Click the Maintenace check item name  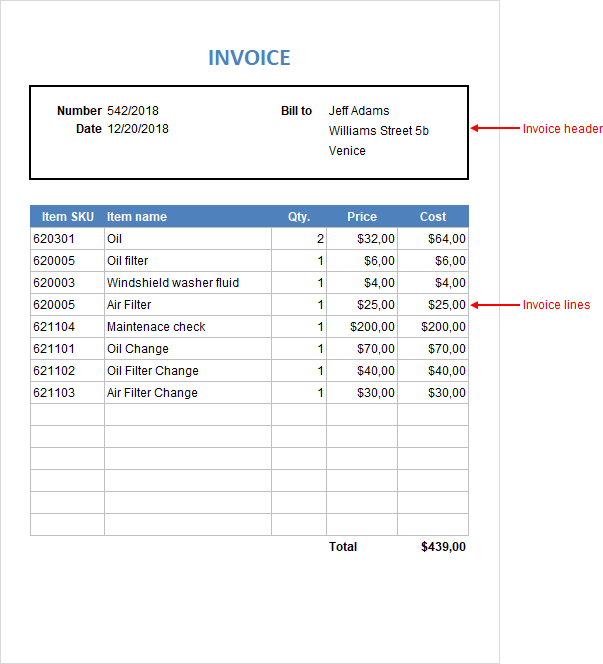156,327
